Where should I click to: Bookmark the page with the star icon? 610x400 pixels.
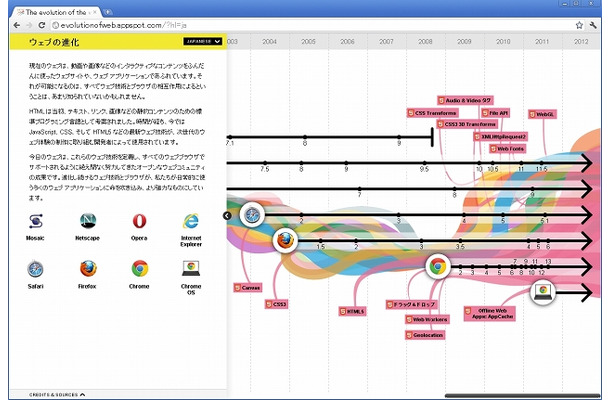tap(579, 25)
